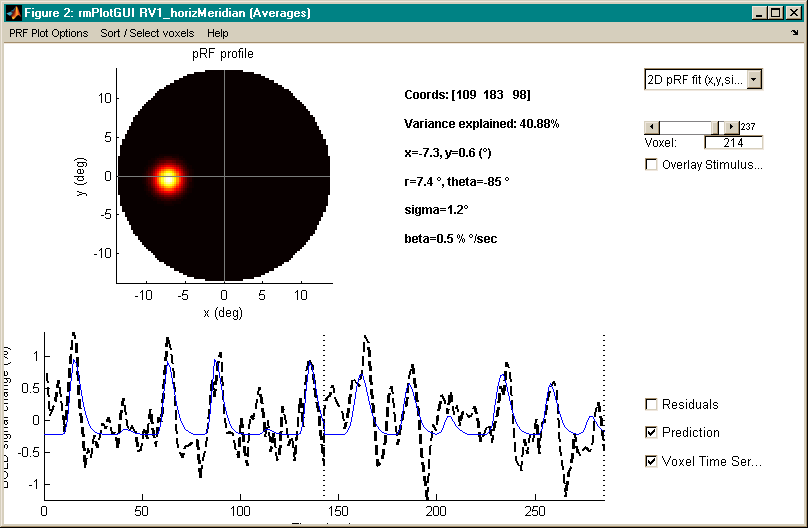Click the bright pRF hotspot in the profile
This screenshot has width=808, height=528.
[x=167, y=179]
